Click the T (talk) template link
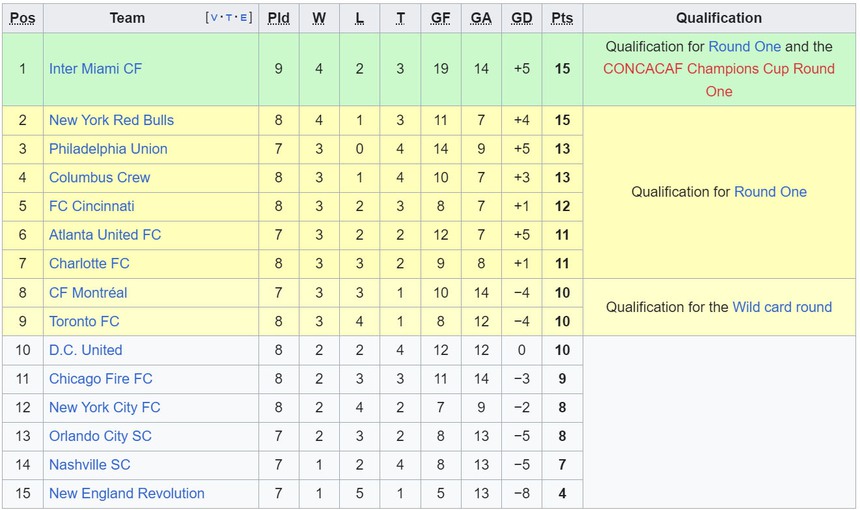The image size is (860, 510). point(229,18)
